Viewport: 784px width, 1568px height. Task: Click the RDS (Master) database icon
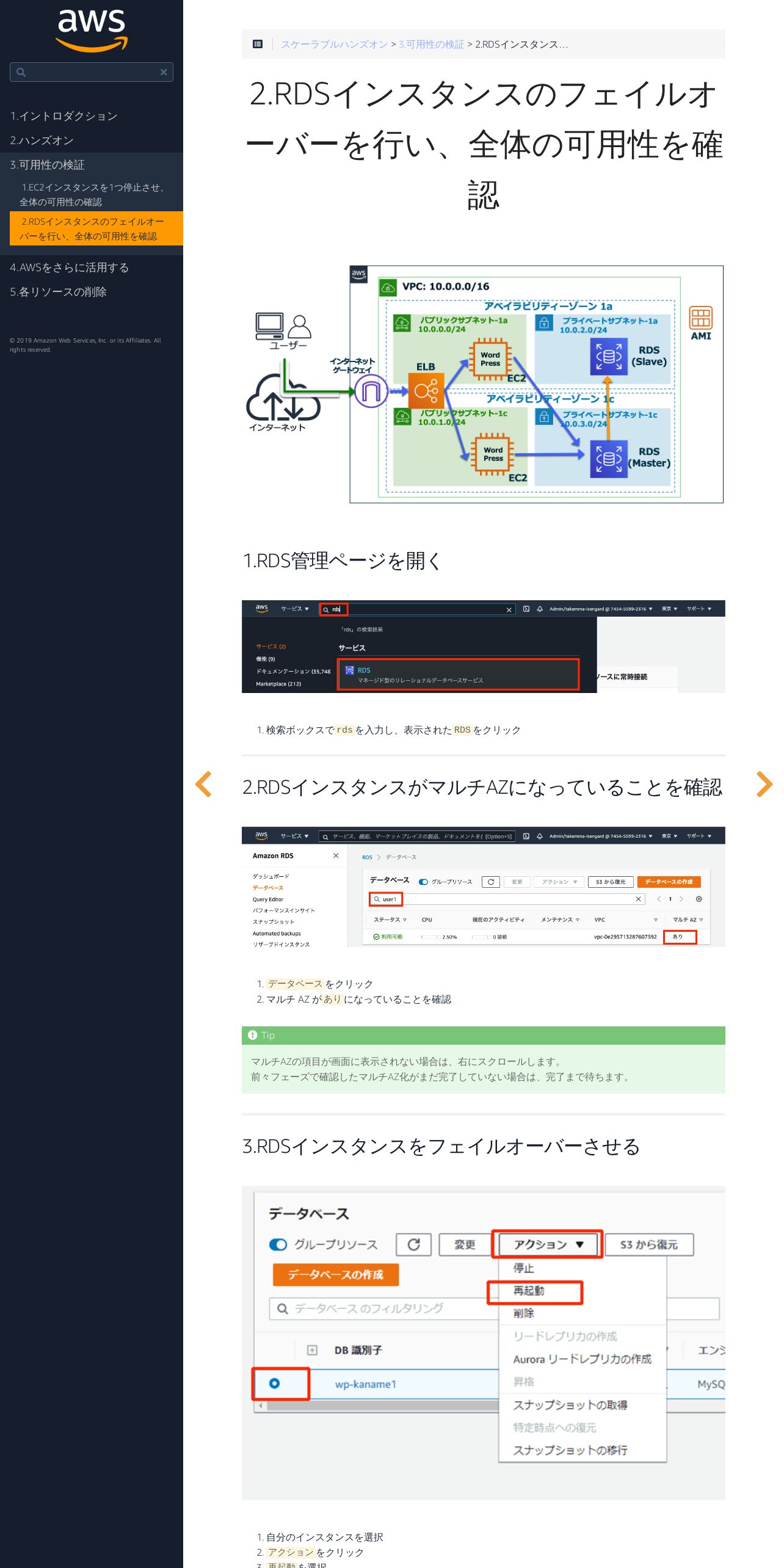[x=608, y=459]
